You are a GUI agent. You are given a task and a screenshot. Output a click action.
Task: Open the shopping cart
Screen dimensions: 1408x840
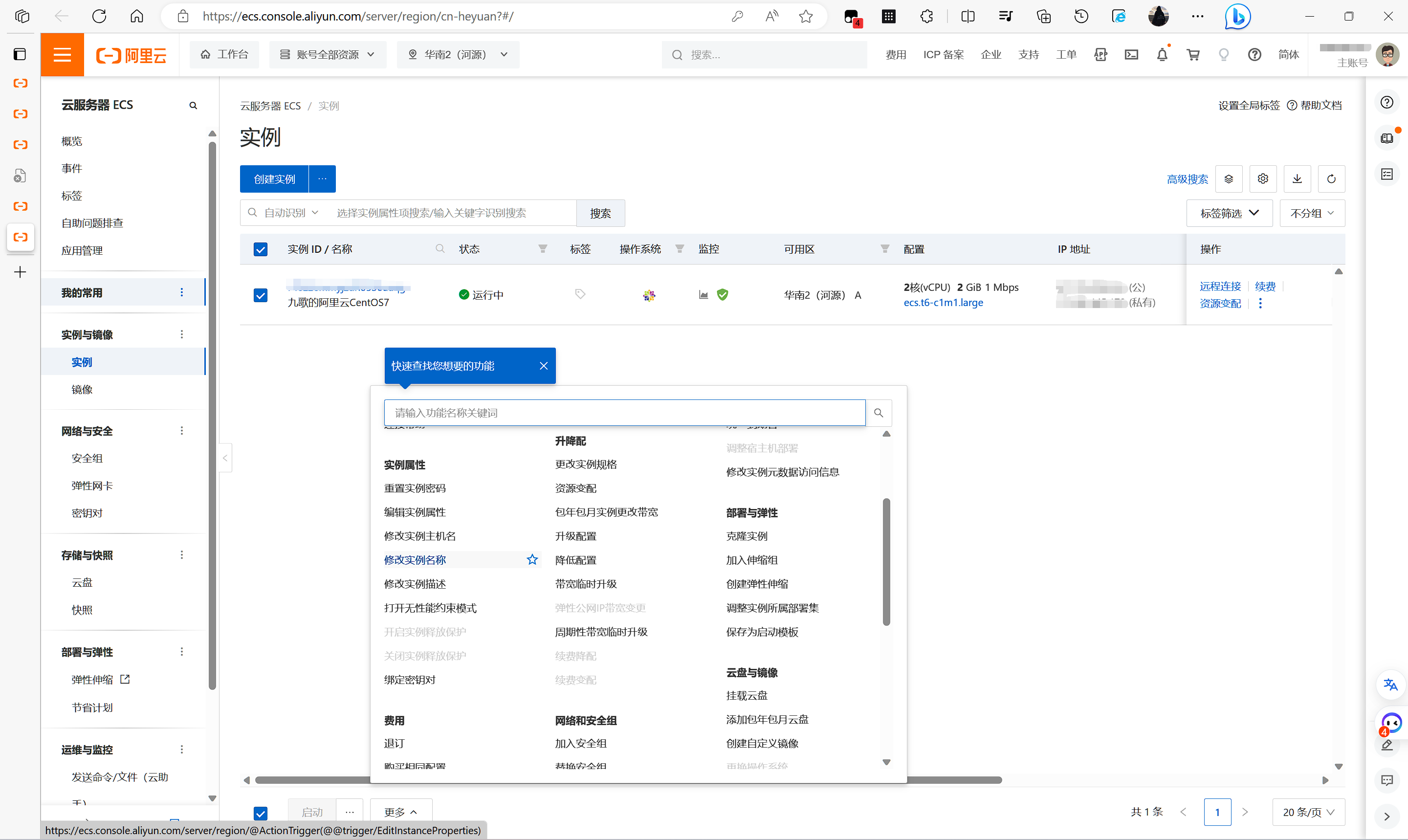click(x=1193, y=55)
